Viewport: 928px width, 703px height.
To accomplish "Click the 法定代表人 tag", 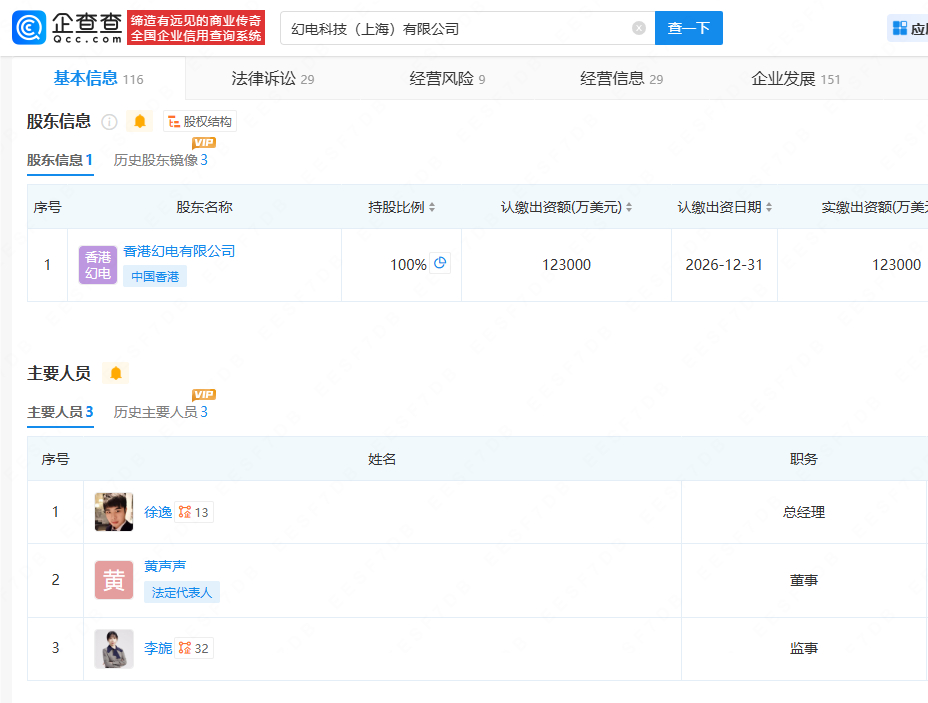I will [x=182, y=592].
